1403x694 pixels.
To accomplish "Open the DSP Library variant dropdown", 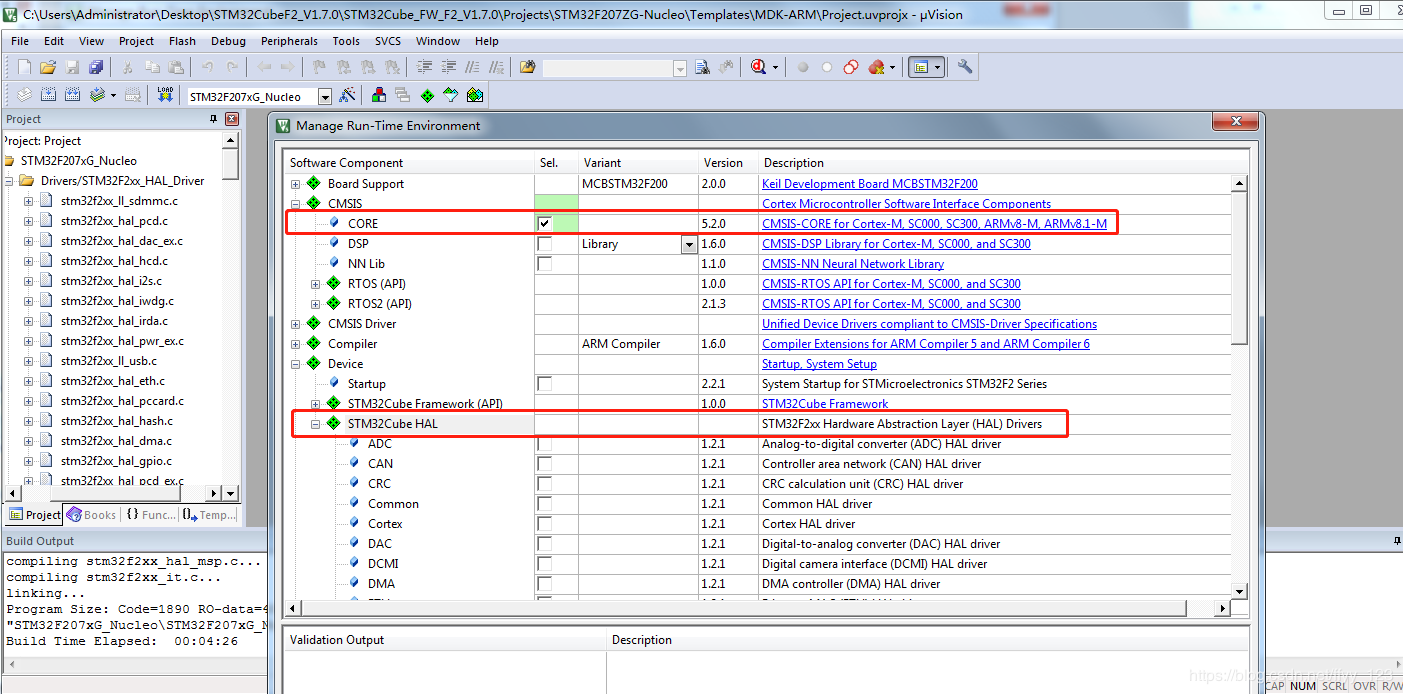I will click(x=688, y=244).
